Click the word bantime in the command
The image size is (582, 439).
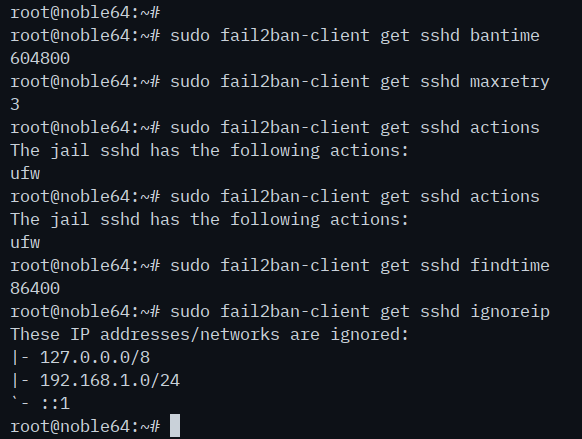pyautogui.click(x=505, y=36)
